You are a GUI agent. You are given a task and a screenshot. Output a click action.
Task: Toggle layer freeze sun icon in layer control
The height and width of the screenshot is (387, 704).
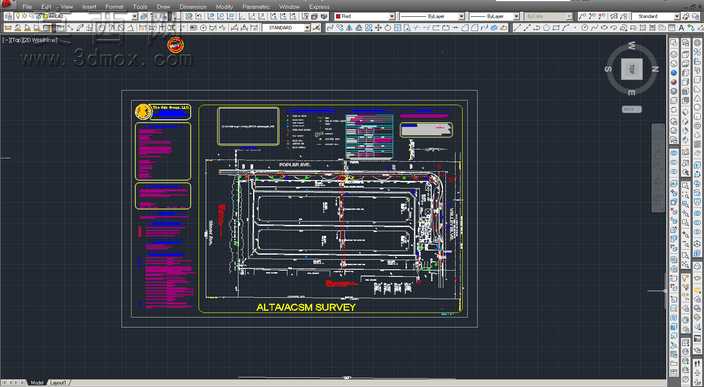(24, 16)
